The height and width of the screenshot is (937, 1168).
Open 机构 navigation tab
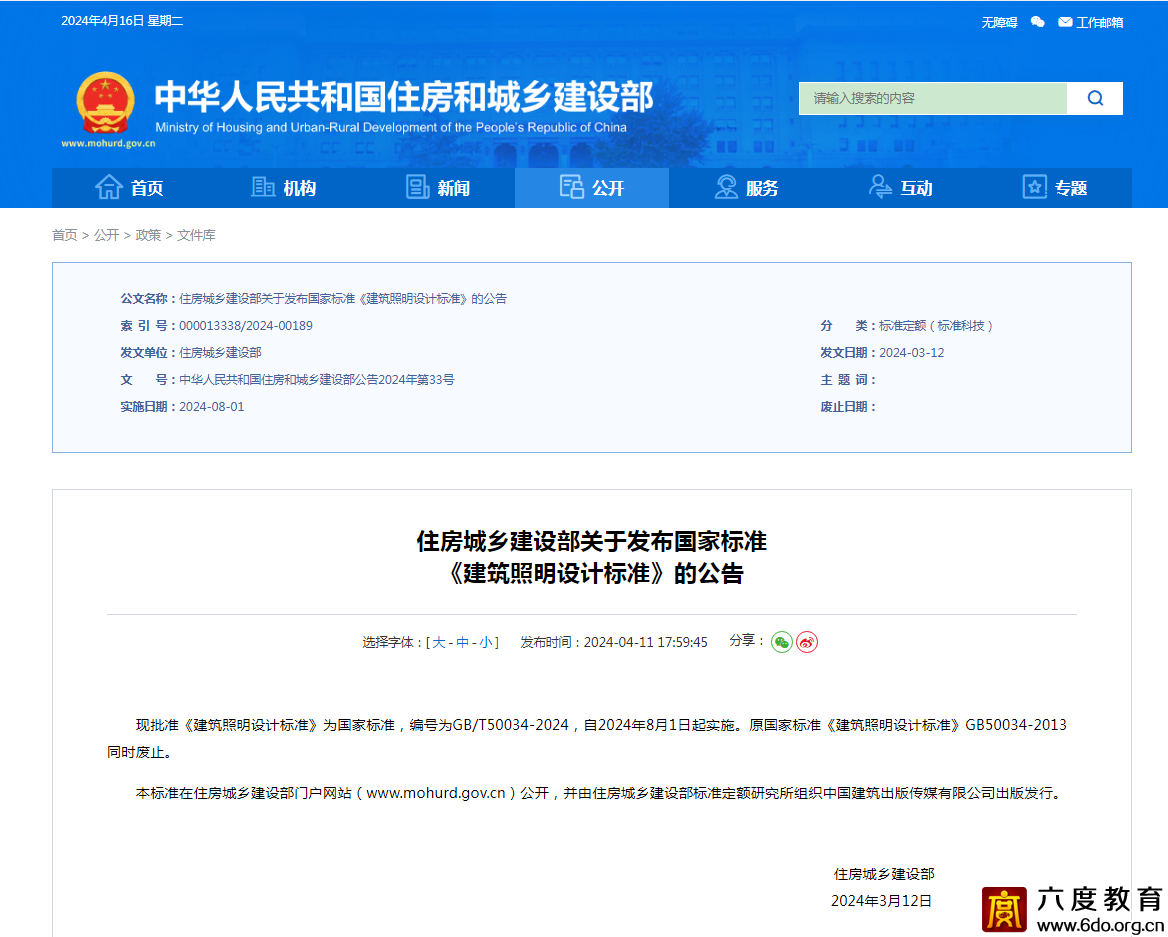(284, 188)
